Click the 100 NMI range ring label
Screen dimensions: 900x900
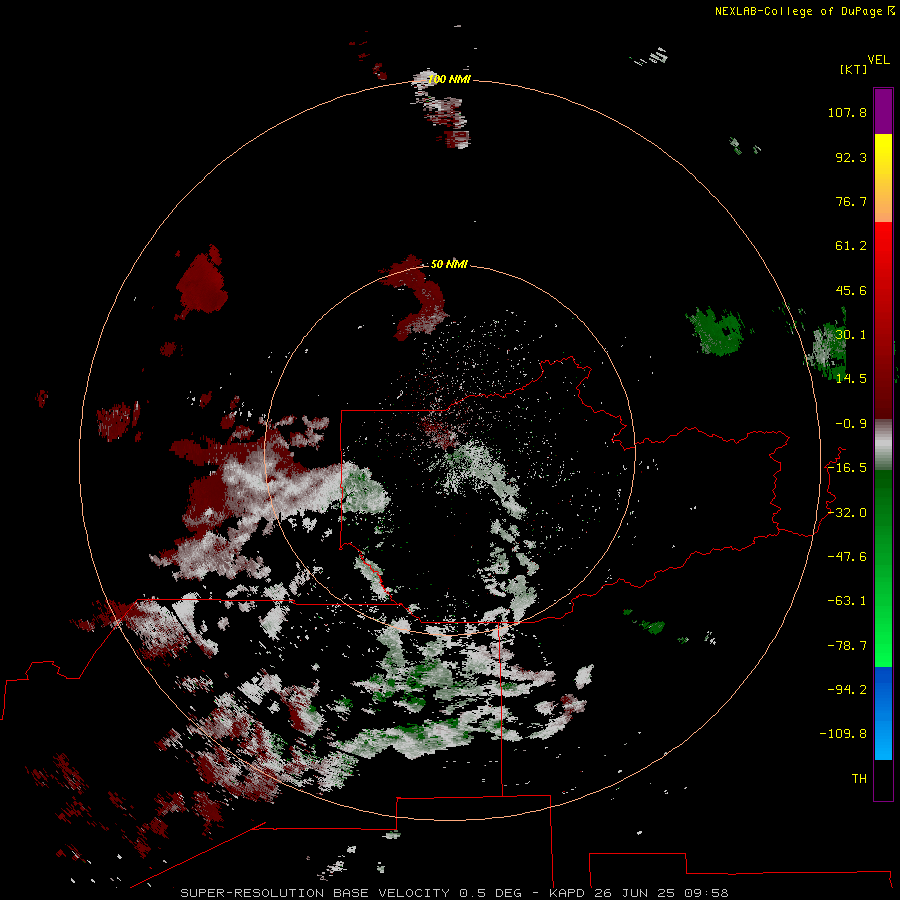(x=449, y=79)
